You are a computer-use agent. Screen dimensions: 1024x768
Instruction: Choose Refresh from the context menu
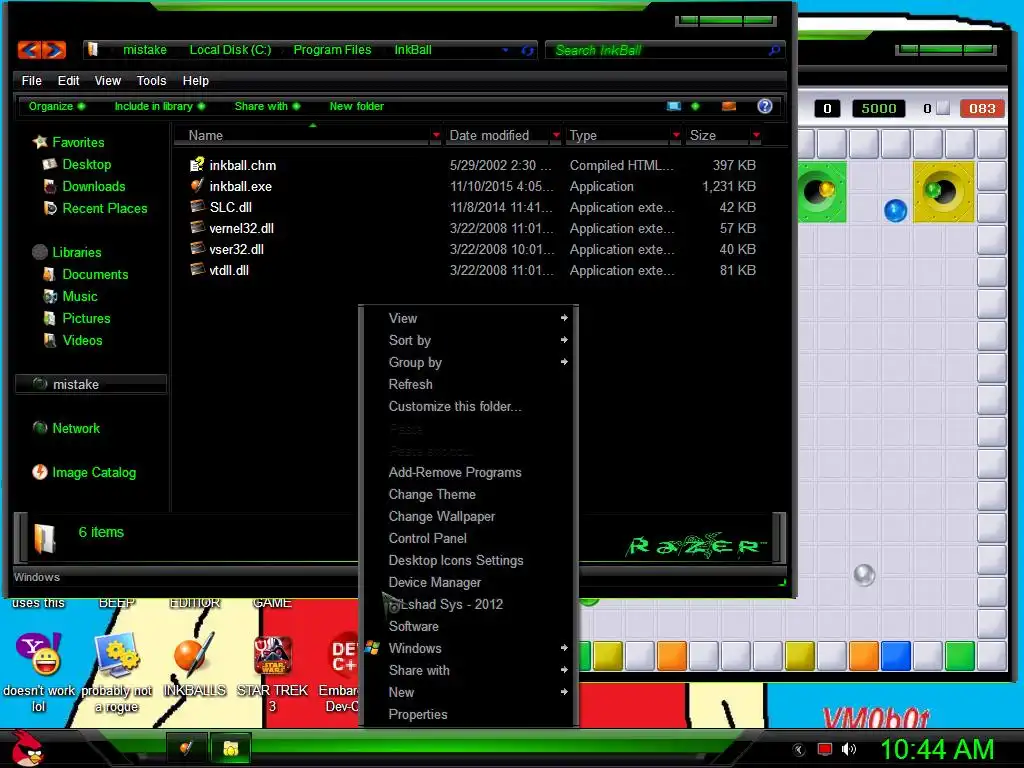pos(469,385)
